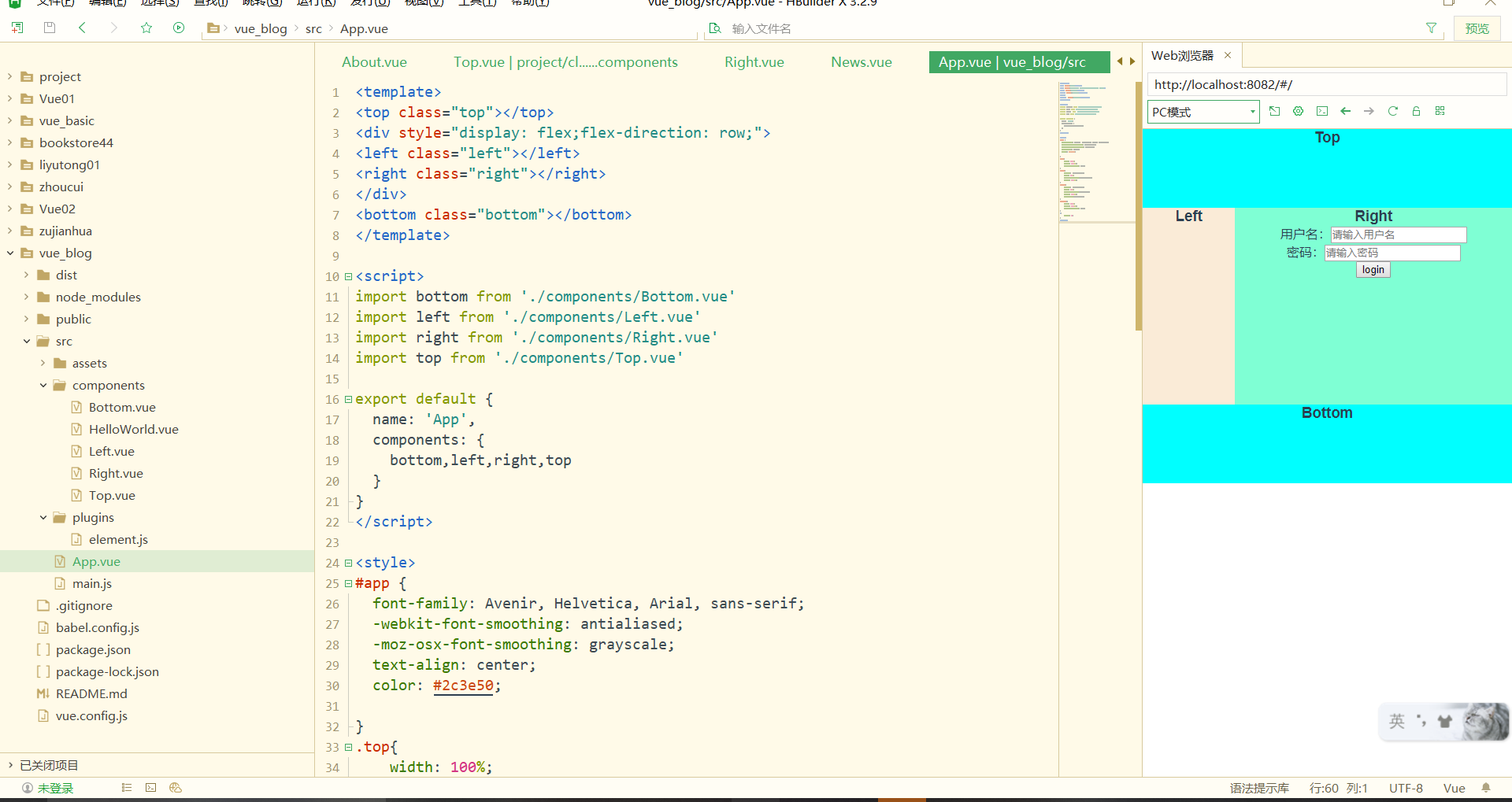Click the run play icon in toolbar
The height and width of the screenshot is (802, 1512).
click(x=179, y=28)
